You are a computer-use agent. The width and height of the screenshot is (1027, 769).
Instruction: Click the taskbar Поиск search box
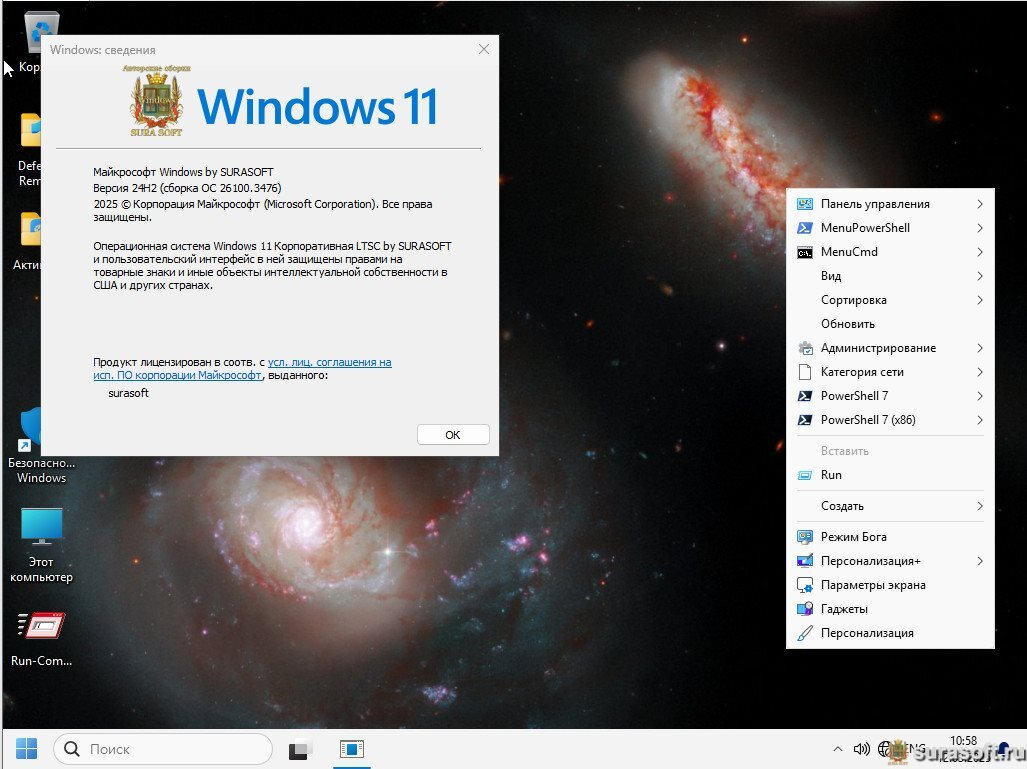point(163,749)
